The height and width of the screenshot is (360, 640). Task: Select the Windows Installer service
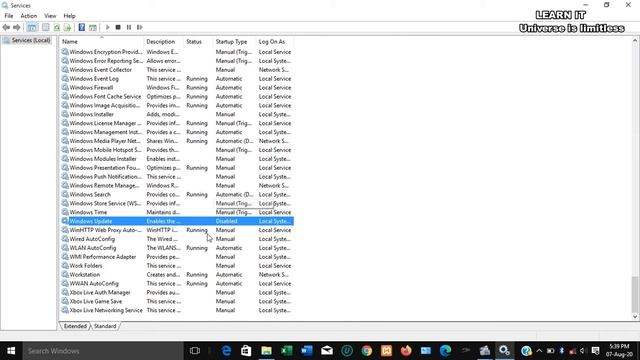[x=177, y=114]
